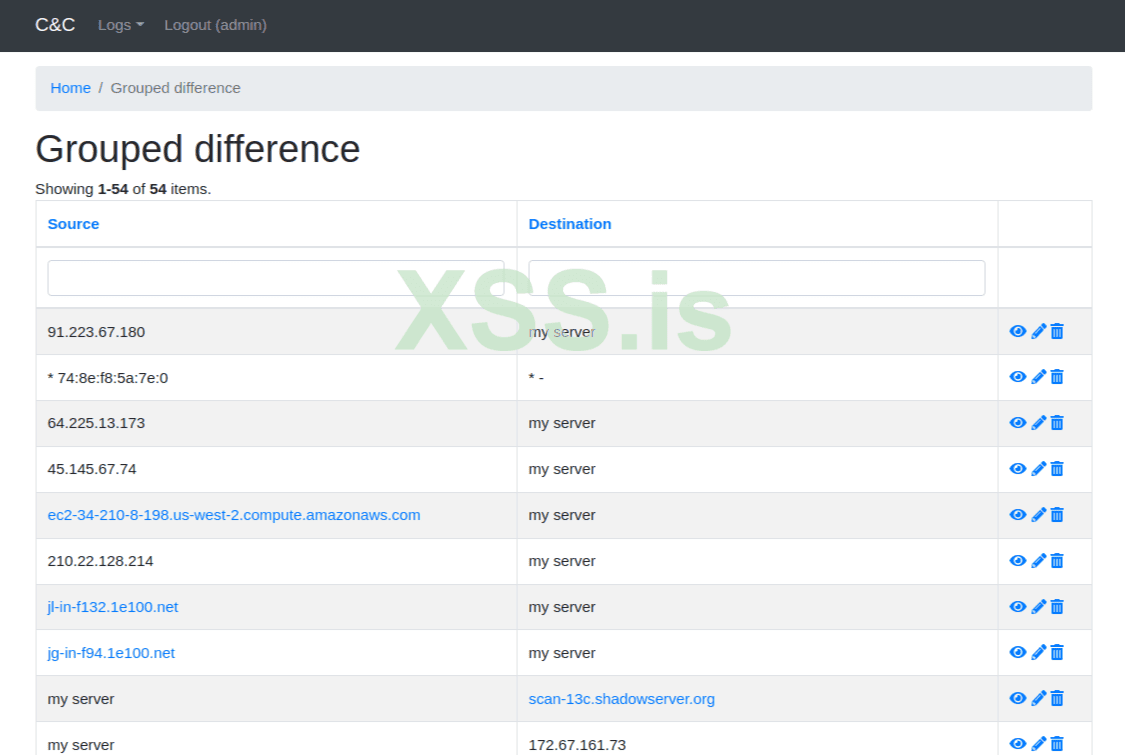
Task: Click the Grouped difference breadcrumb text
Action: coord(175,88)
